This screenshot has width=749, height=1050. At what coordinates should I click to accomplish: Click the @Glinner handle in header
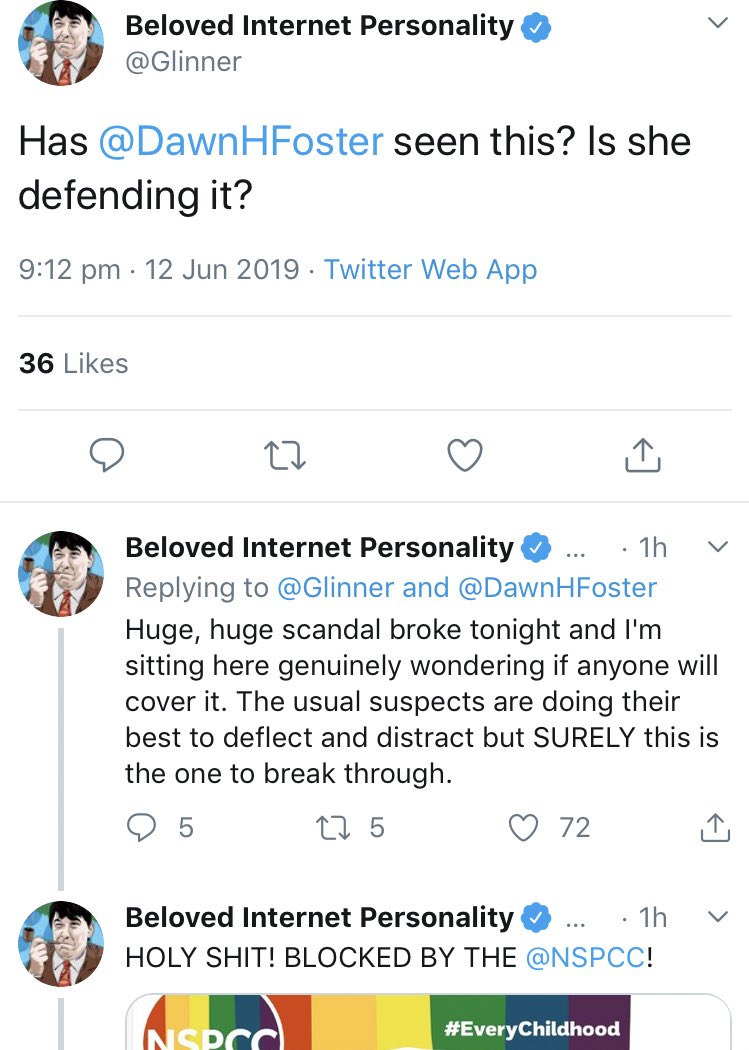[184, 62]
